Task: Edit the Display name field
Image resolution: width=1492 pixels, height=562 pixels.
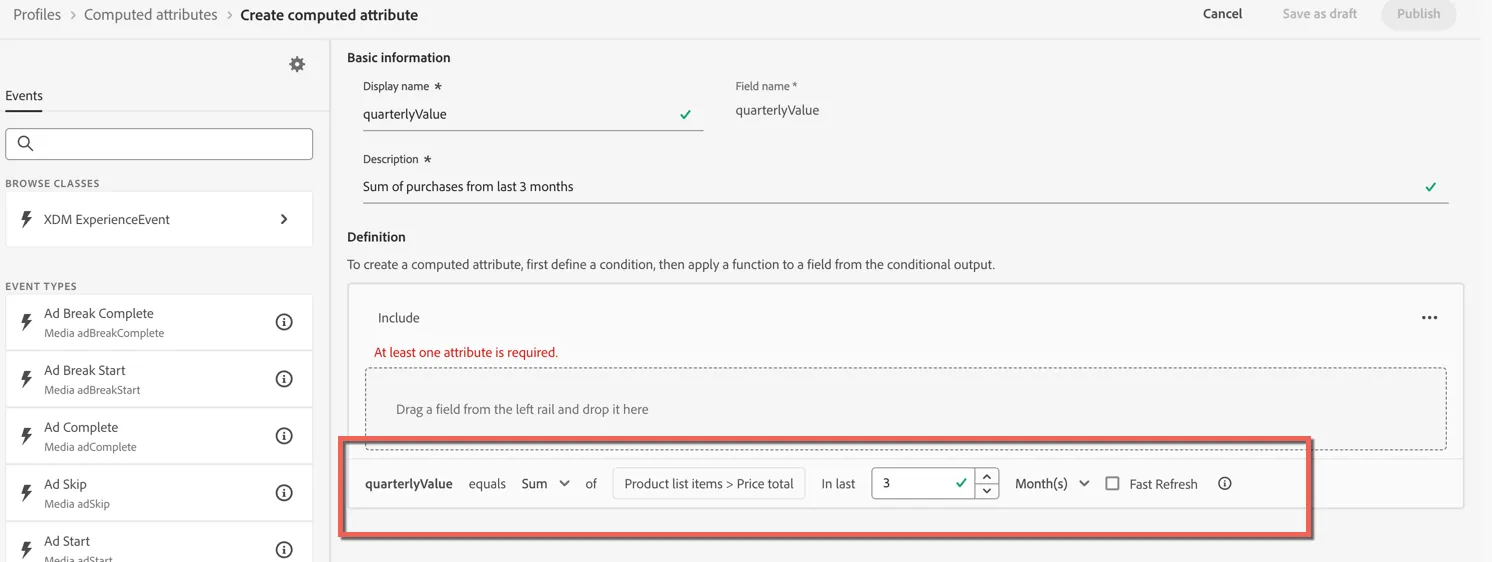Action: [x=532, y=114]
